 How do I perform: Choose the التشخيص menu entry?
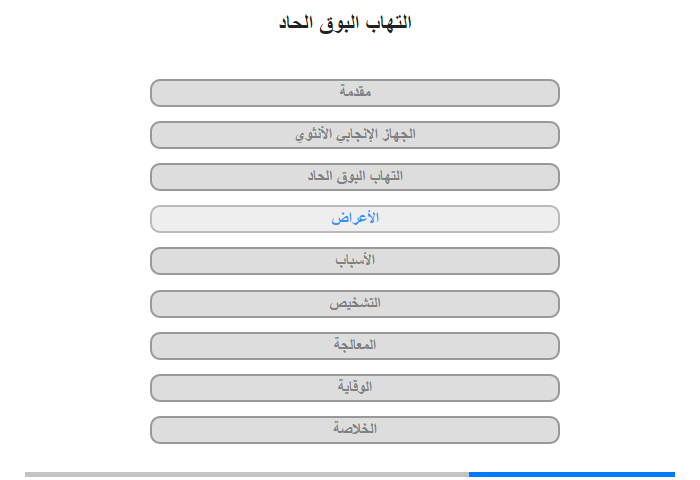tap(355, 303)
